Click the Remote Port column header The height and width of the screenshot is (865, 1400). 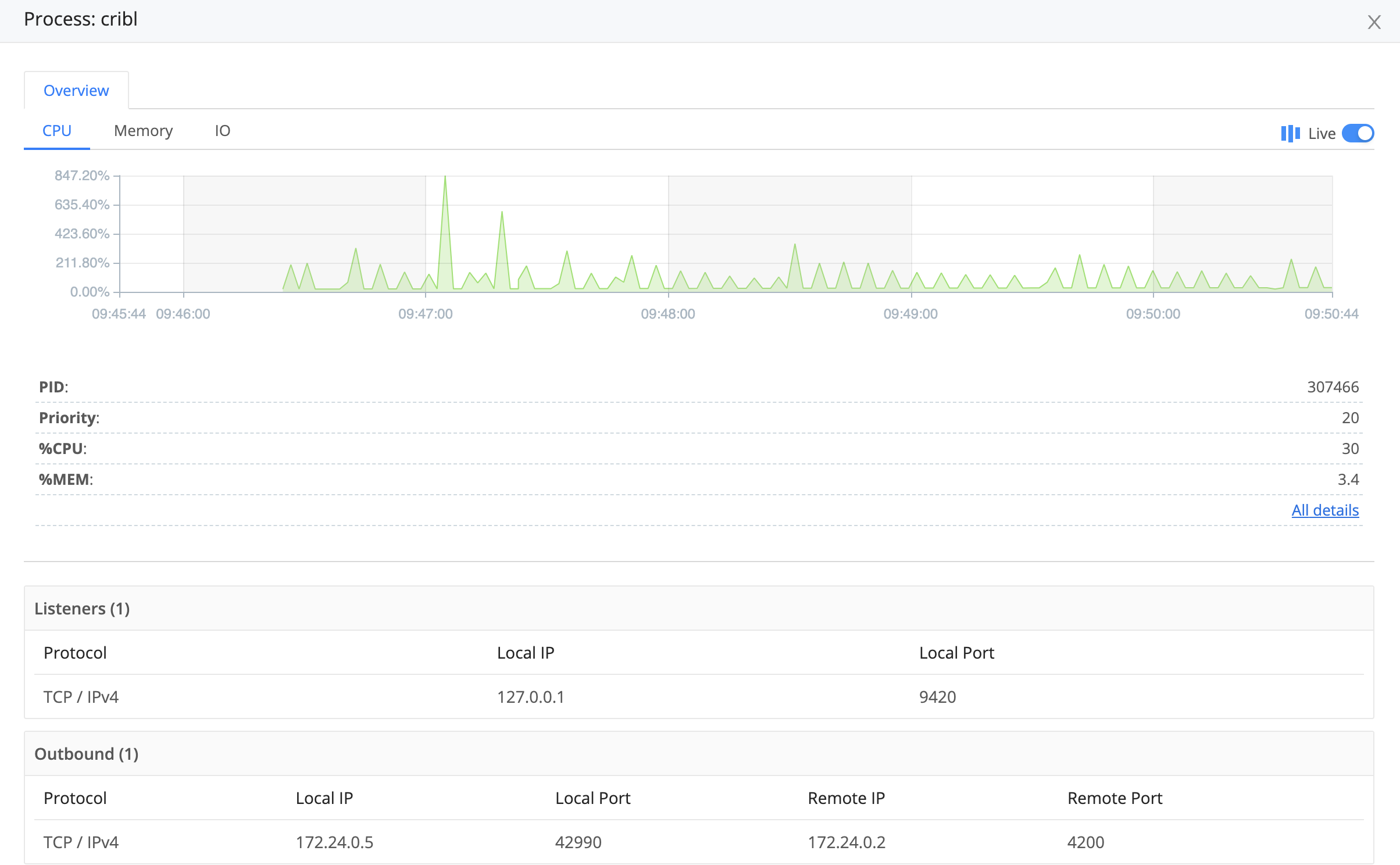click(x=1115, y=798)
